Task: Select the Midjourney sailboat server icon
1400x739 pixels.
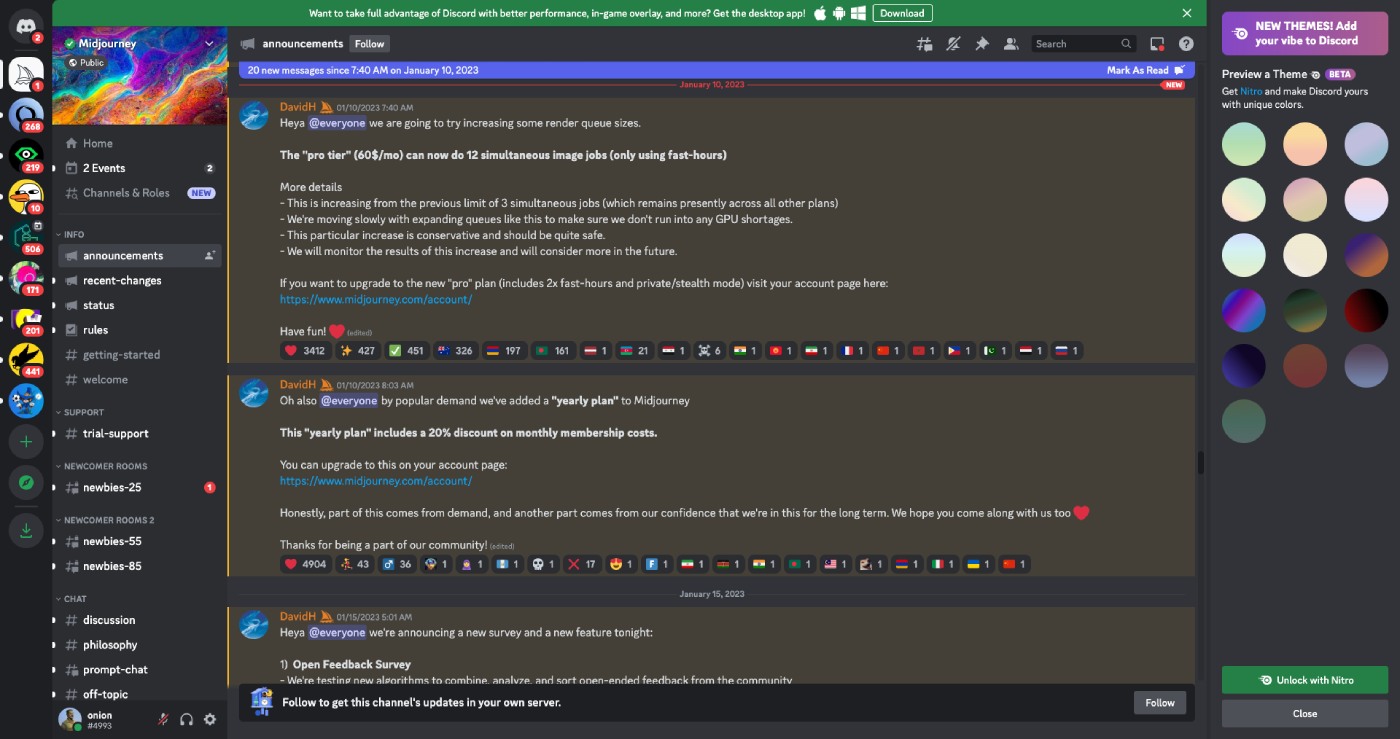Action: [x=26, y=74]
